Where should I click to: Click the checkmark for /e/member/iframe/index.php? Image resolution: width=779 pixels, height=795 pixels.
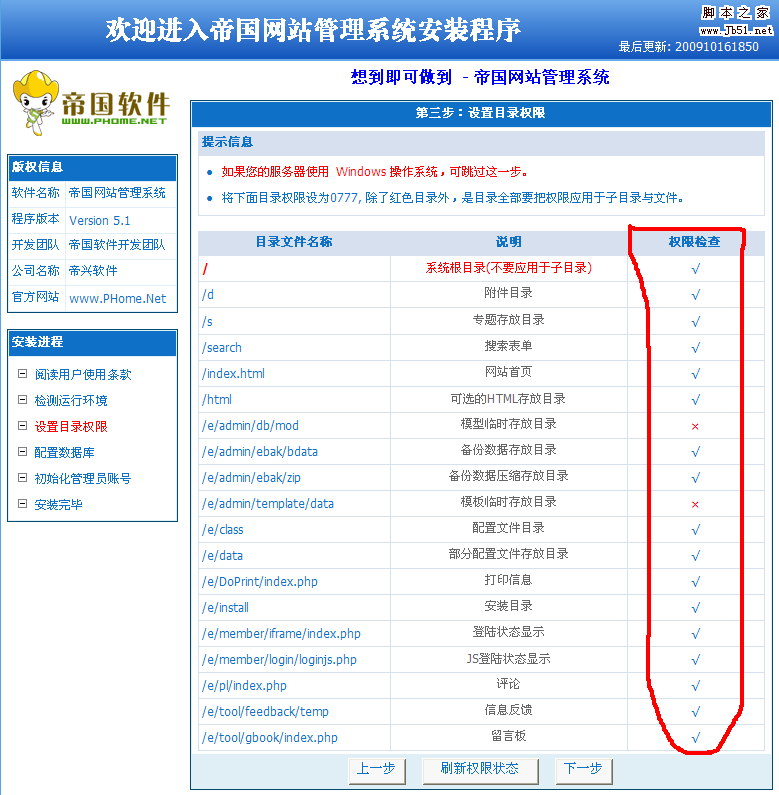[696, 634]
